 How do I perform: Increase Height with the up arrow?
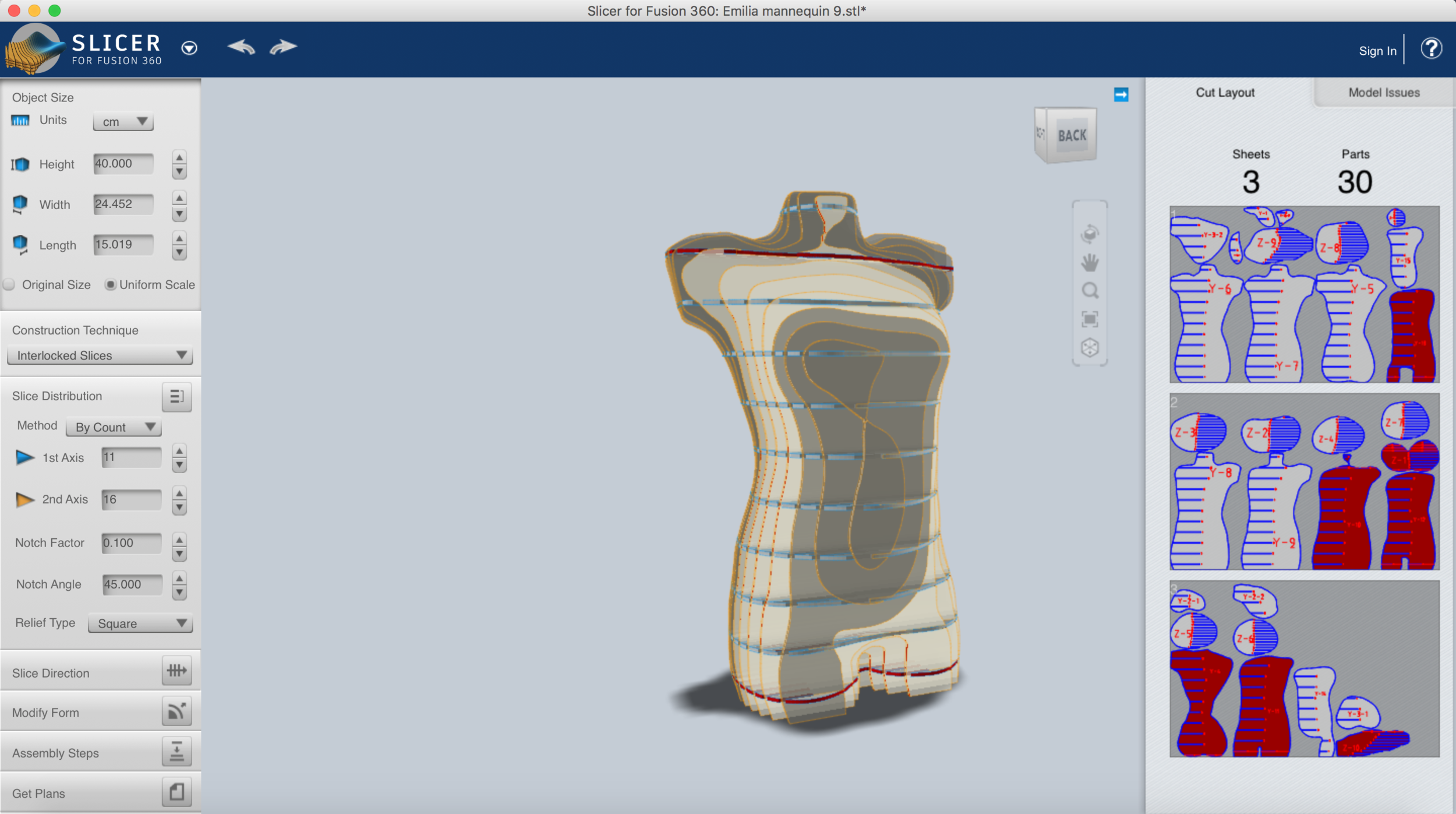(179, 157)
